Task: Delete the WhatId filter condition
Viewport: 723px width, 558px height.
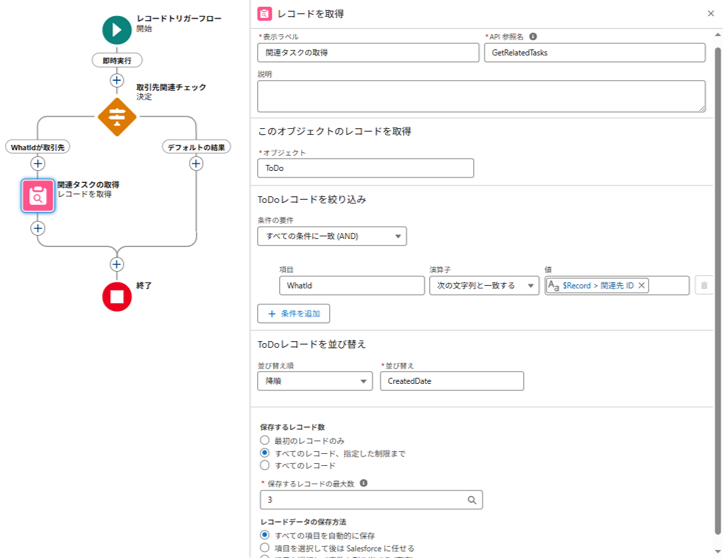Action: pos(704,285)
